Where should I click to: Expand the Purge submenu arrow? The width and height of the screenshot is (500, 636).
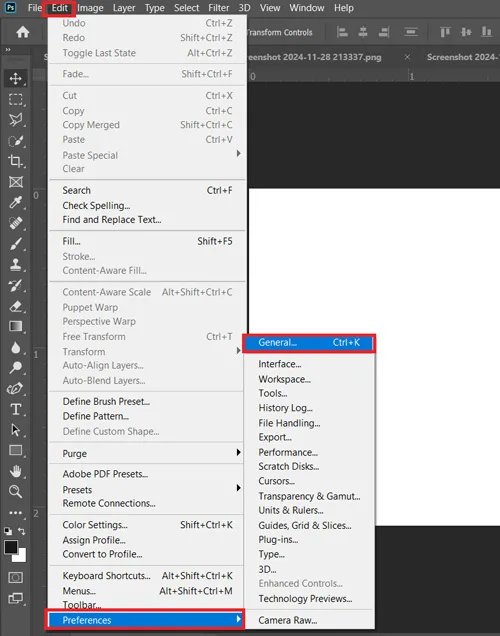click(x=239, y=452)
